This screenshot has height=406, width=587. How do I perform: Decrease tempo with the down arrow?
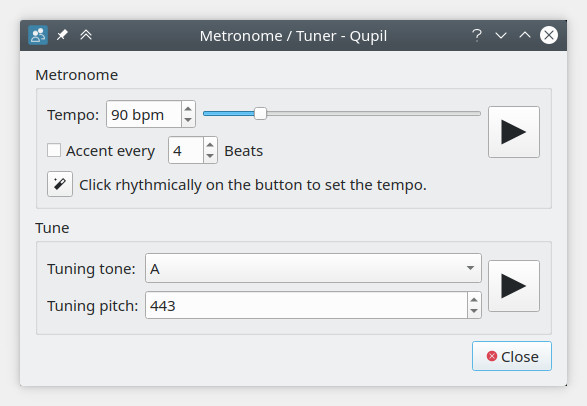pos(188,120)
